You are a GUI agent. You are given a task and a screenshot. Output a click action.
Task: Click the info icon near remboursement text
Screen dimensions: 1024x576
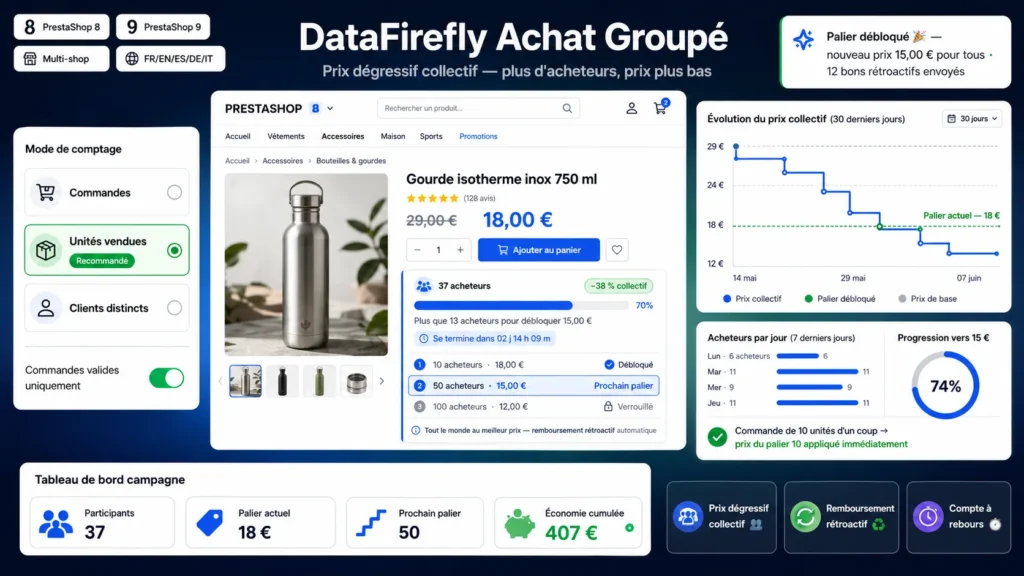415,430
